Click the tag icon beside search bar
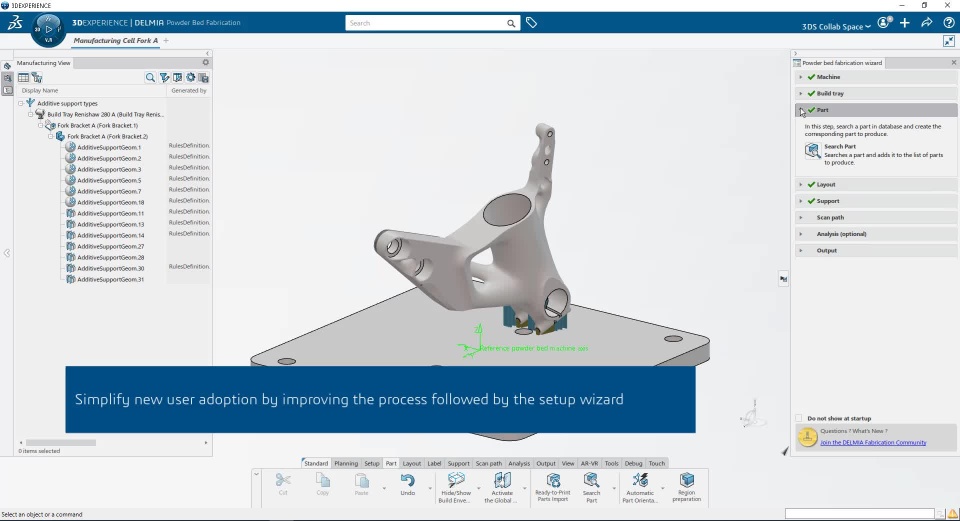The width and height of the screenshot is (960, 521). tap(531, 23)
